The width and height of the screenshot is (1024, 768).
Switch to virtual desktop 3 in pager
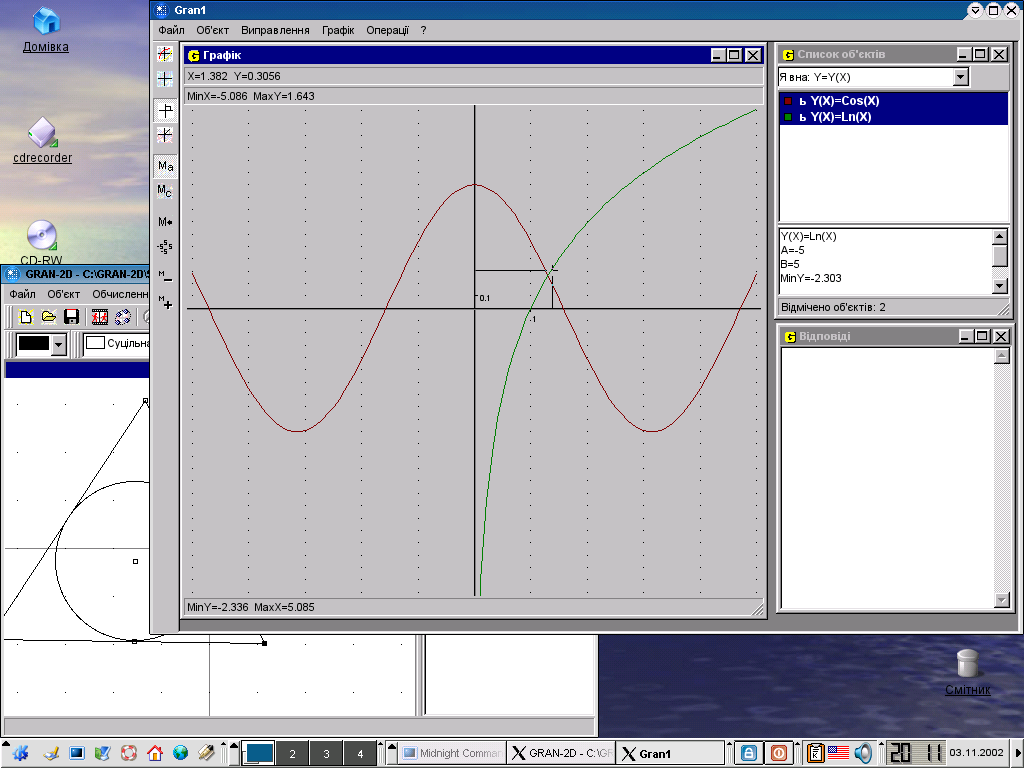(325, 754)
